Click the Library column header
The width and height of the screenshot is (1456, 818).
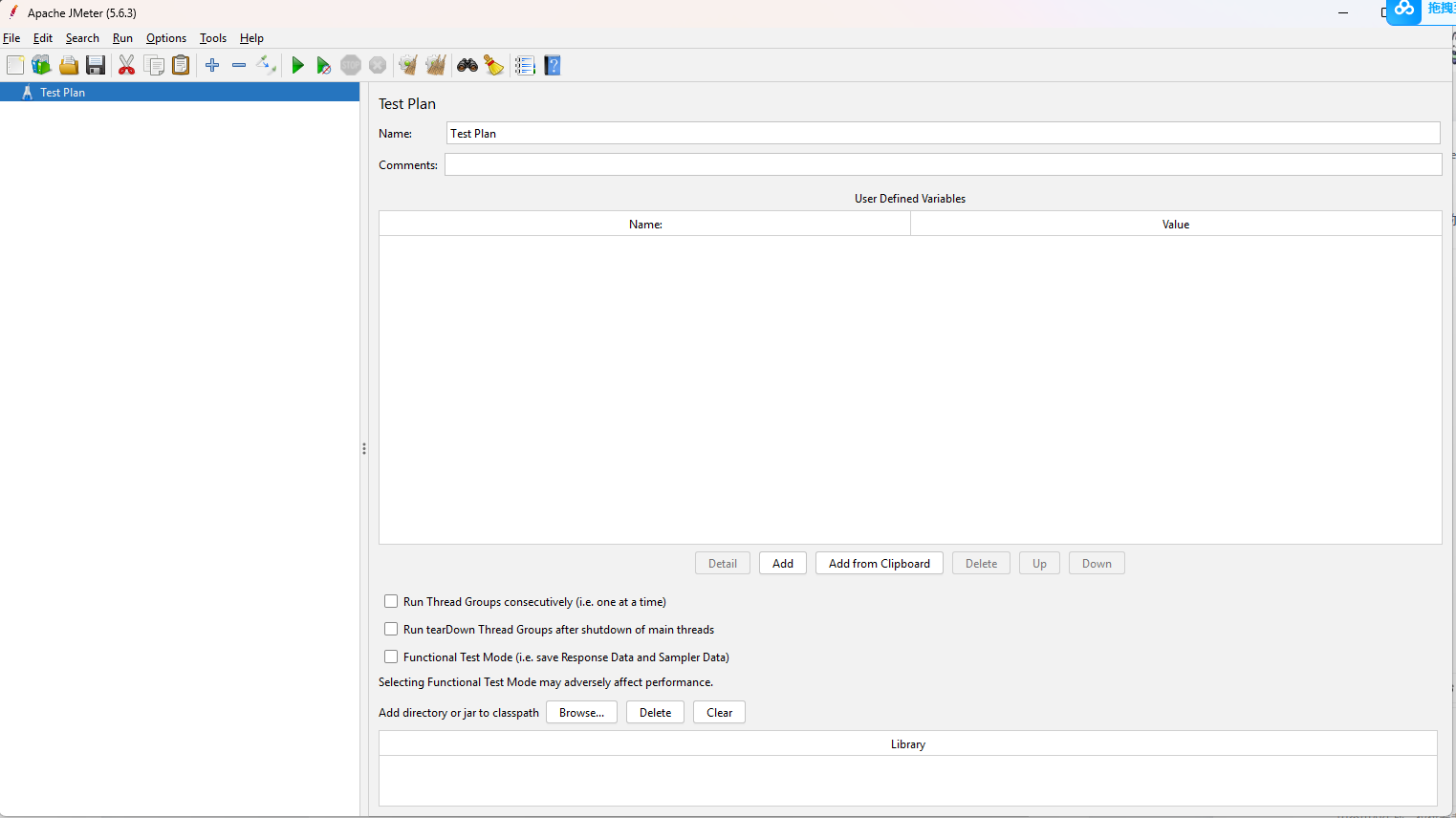tap(908, 743)
